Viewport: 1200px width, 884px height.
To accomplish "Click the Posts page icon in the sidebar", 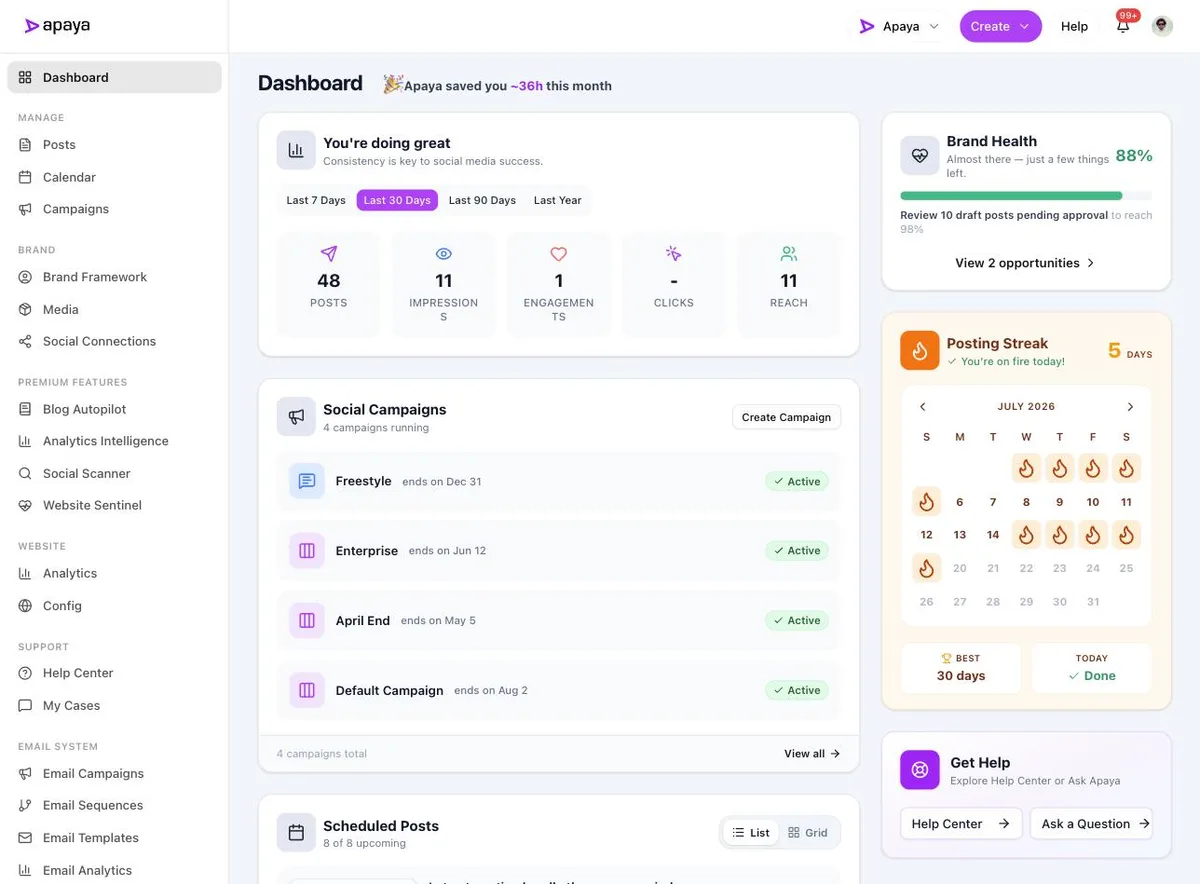I will (25, 145).
